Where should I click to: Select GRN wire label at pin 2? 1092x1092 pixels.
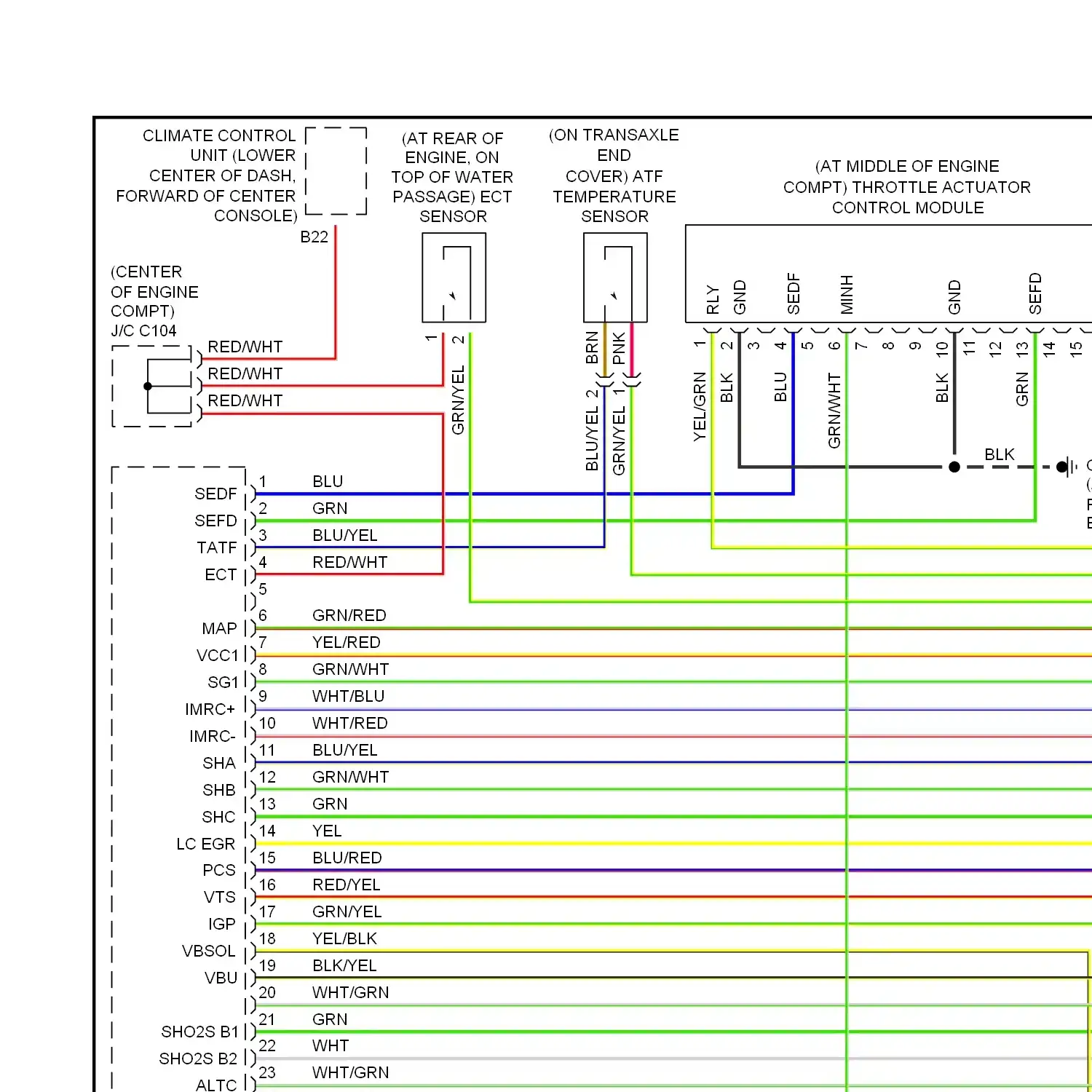(330, 508)
